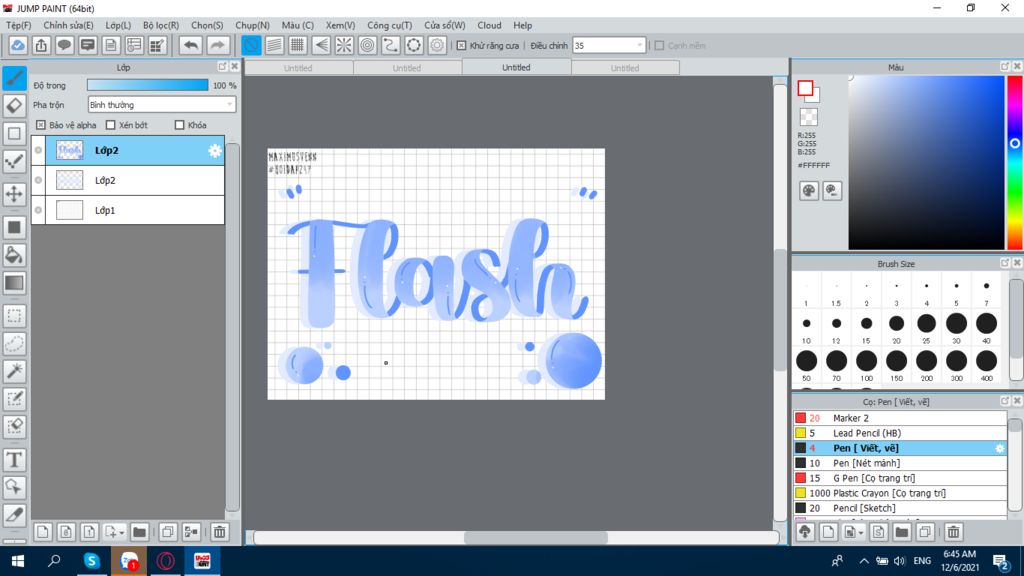Screen dimensions: 1024x576
Task: Select the Brush tool in left toolbar
Action: click(14, 78)
